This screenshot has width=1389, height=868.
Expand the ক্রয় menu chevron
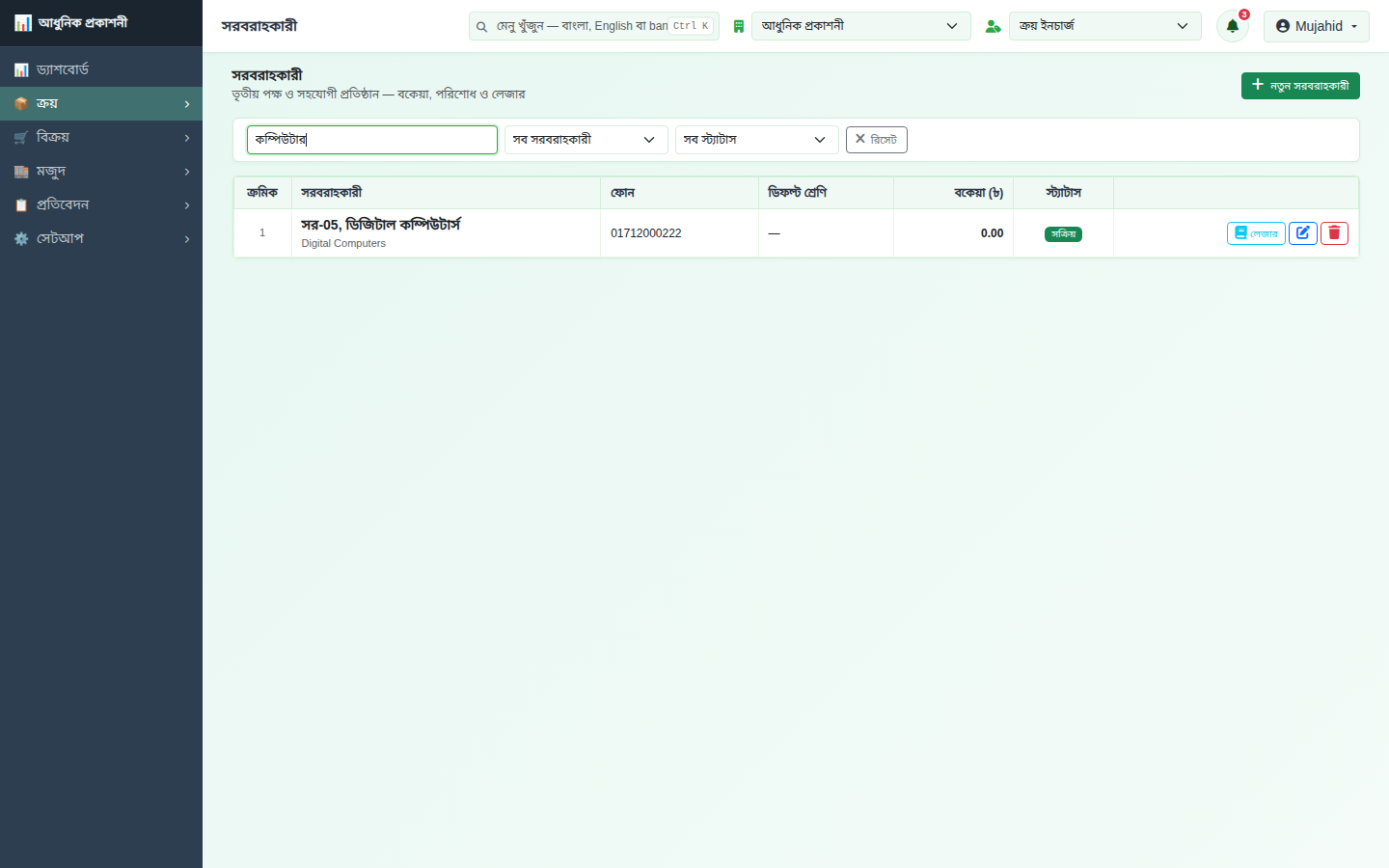(x=187, y=104)
